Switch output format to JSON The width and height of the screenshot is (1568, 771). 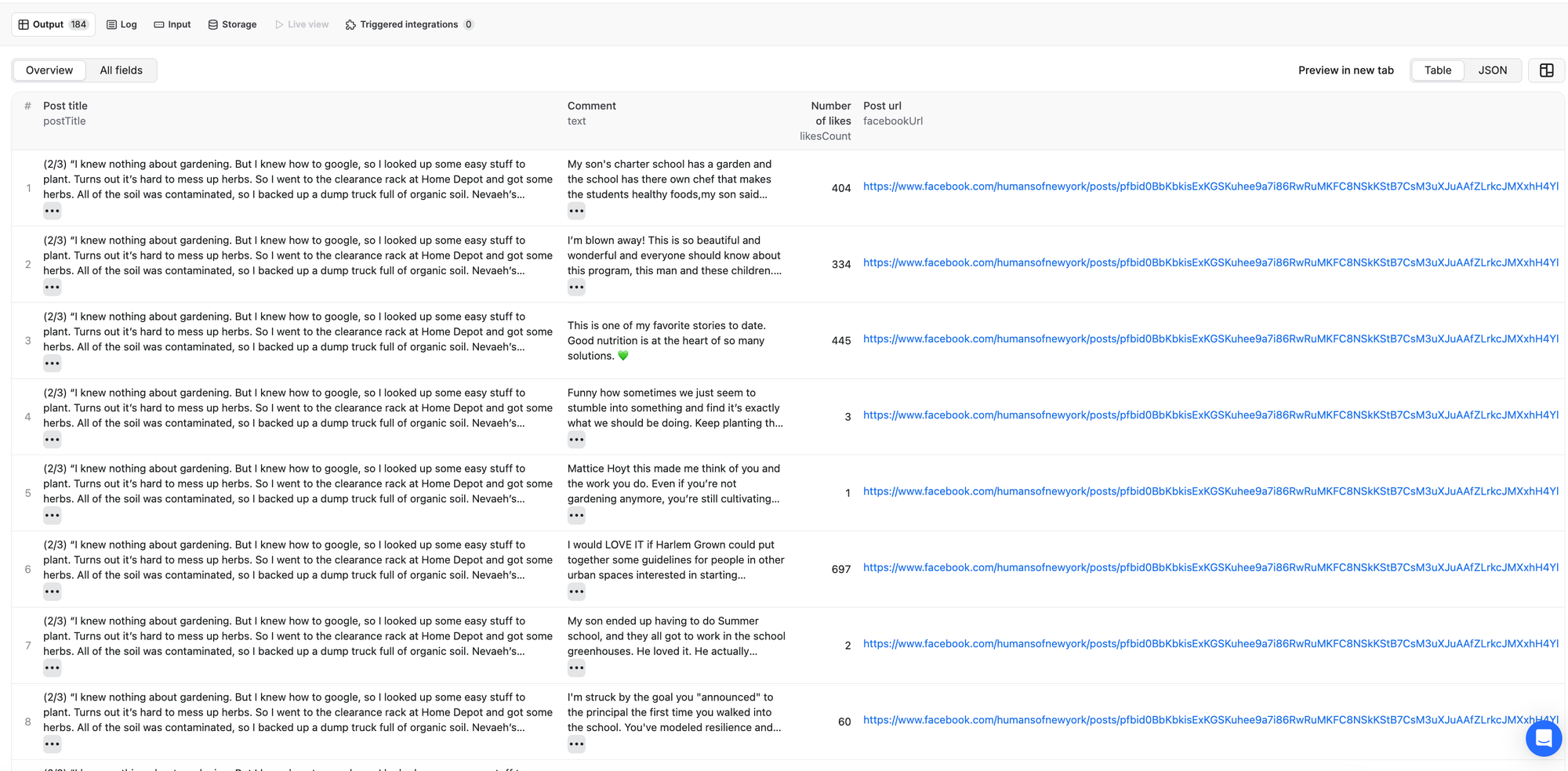pyautogui.click(x=1492, y=71)
